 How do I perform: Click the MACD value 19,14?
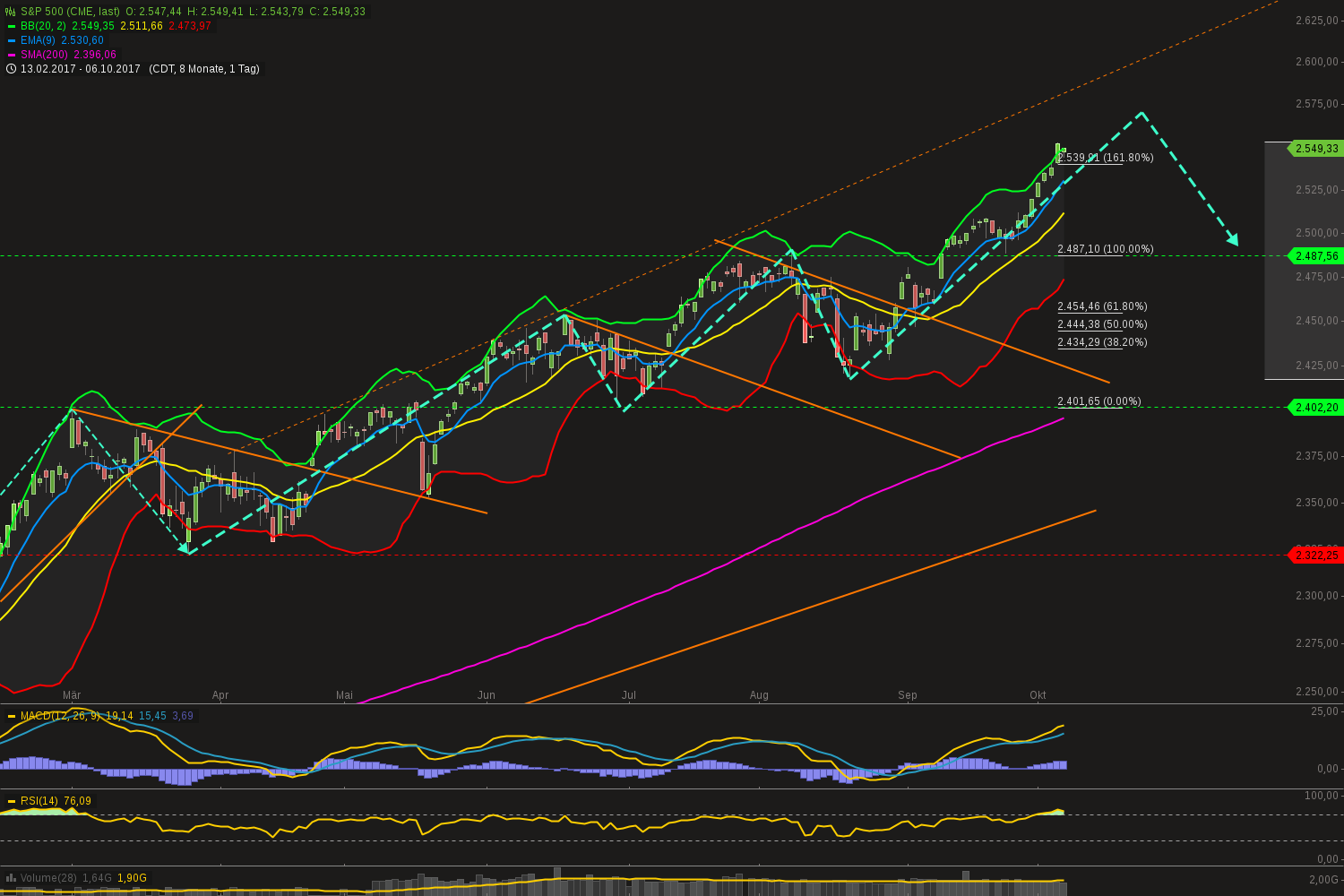point(119,716)
